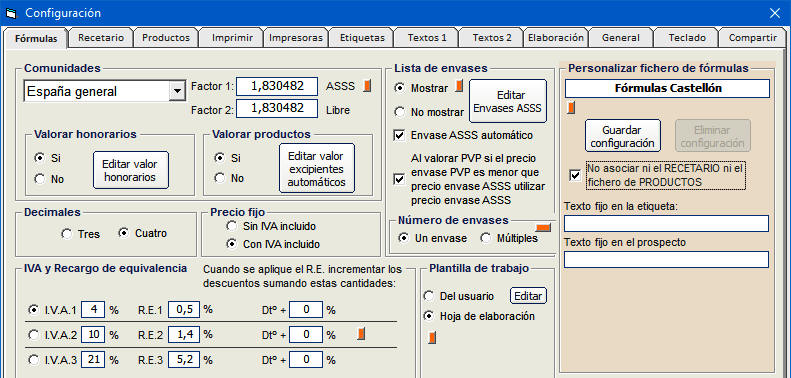Click orange marker below Hoja de elaboración
The height and width of the screenshot is (378, 791).
432,338
